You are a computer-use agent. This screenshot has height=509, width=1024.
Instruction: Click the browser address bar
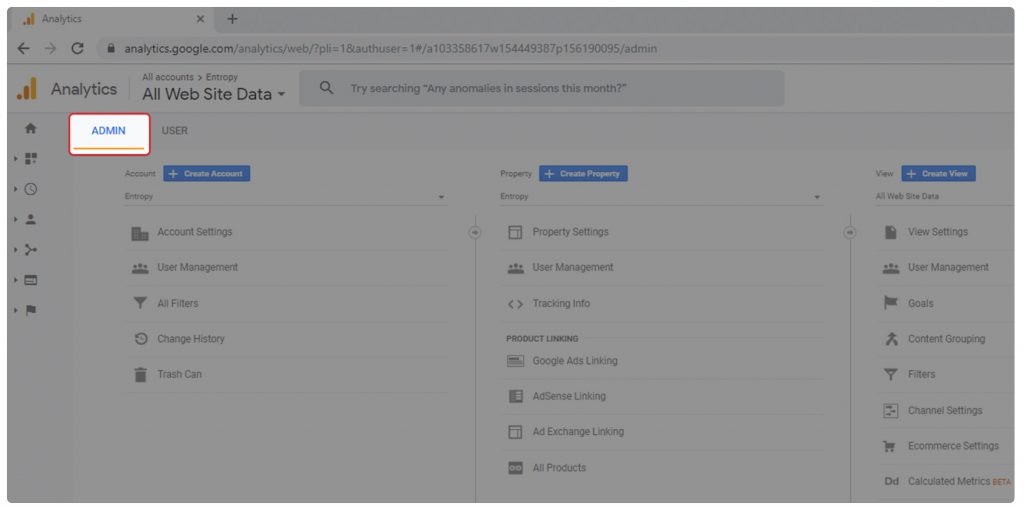(555, 48)
